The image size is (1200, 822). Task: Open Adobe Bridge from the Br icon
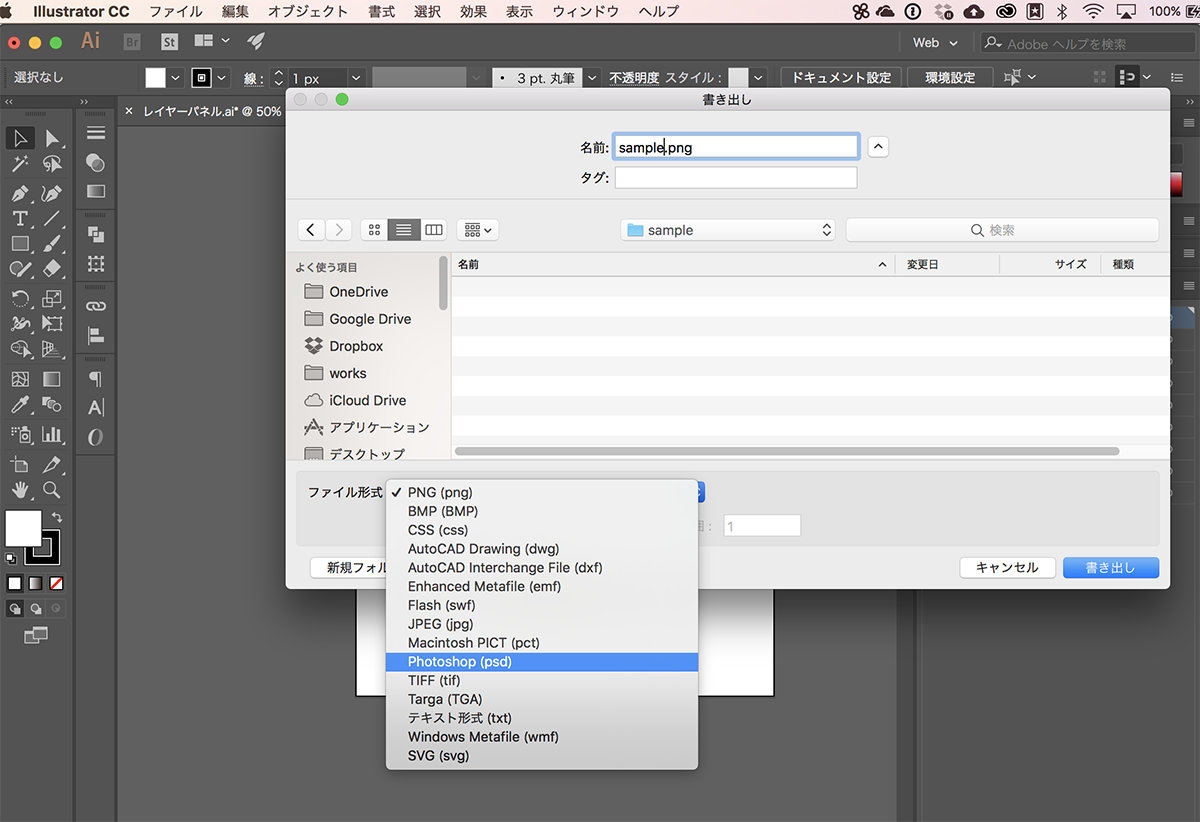point(131,42)
